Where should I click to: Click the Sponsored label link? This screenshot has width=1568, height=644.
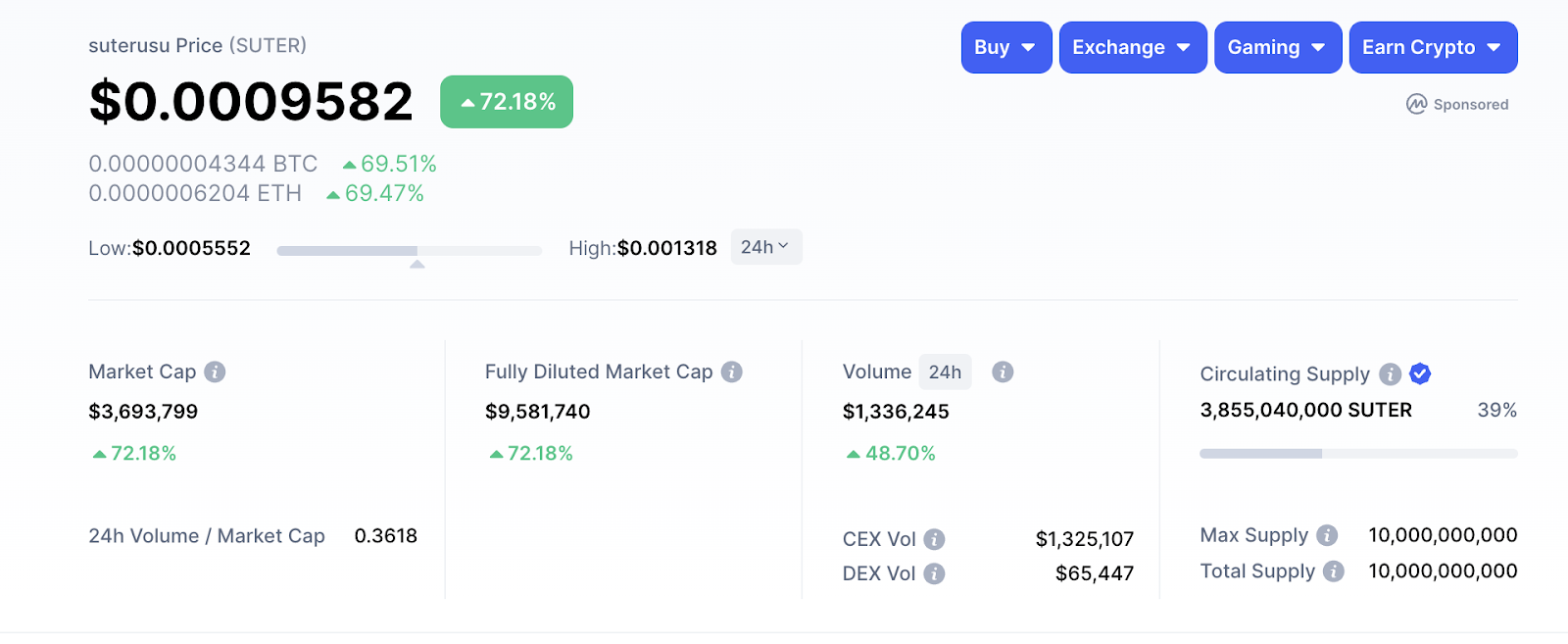(x=1471, y=105)
